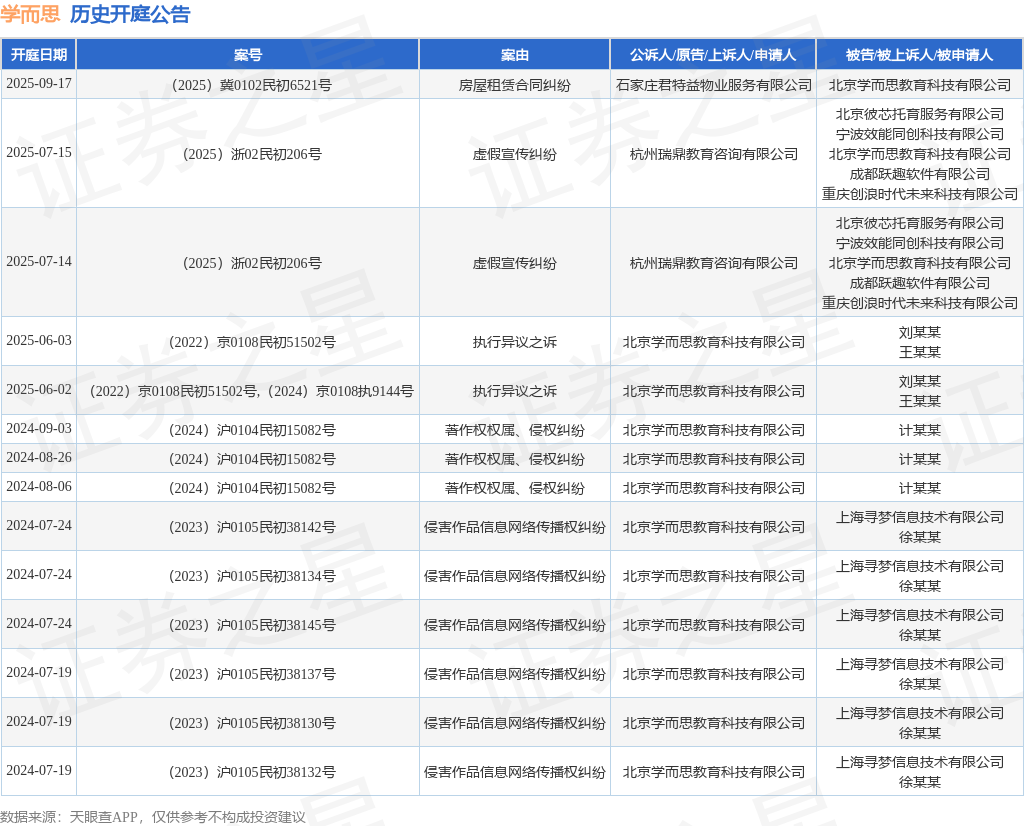Viewport: 1024px width, 826px height.
Task: Select the date 2024-09-03
Action: point(39,428)
